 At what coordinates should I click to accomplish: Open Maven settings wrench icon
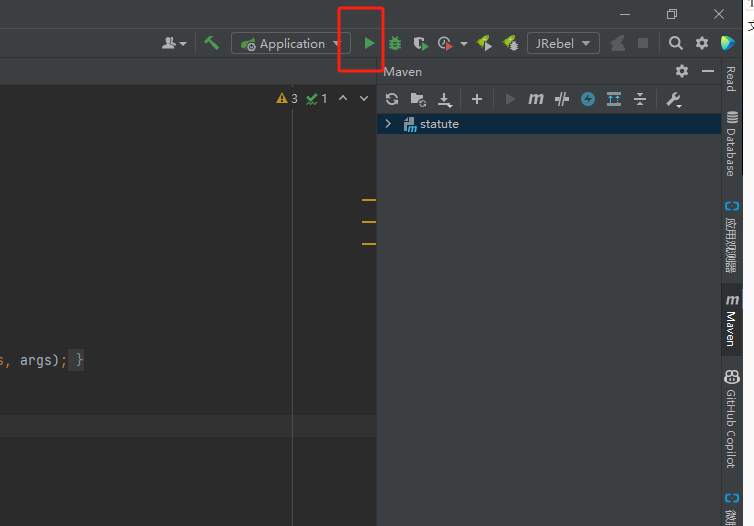tap(673, 99)
